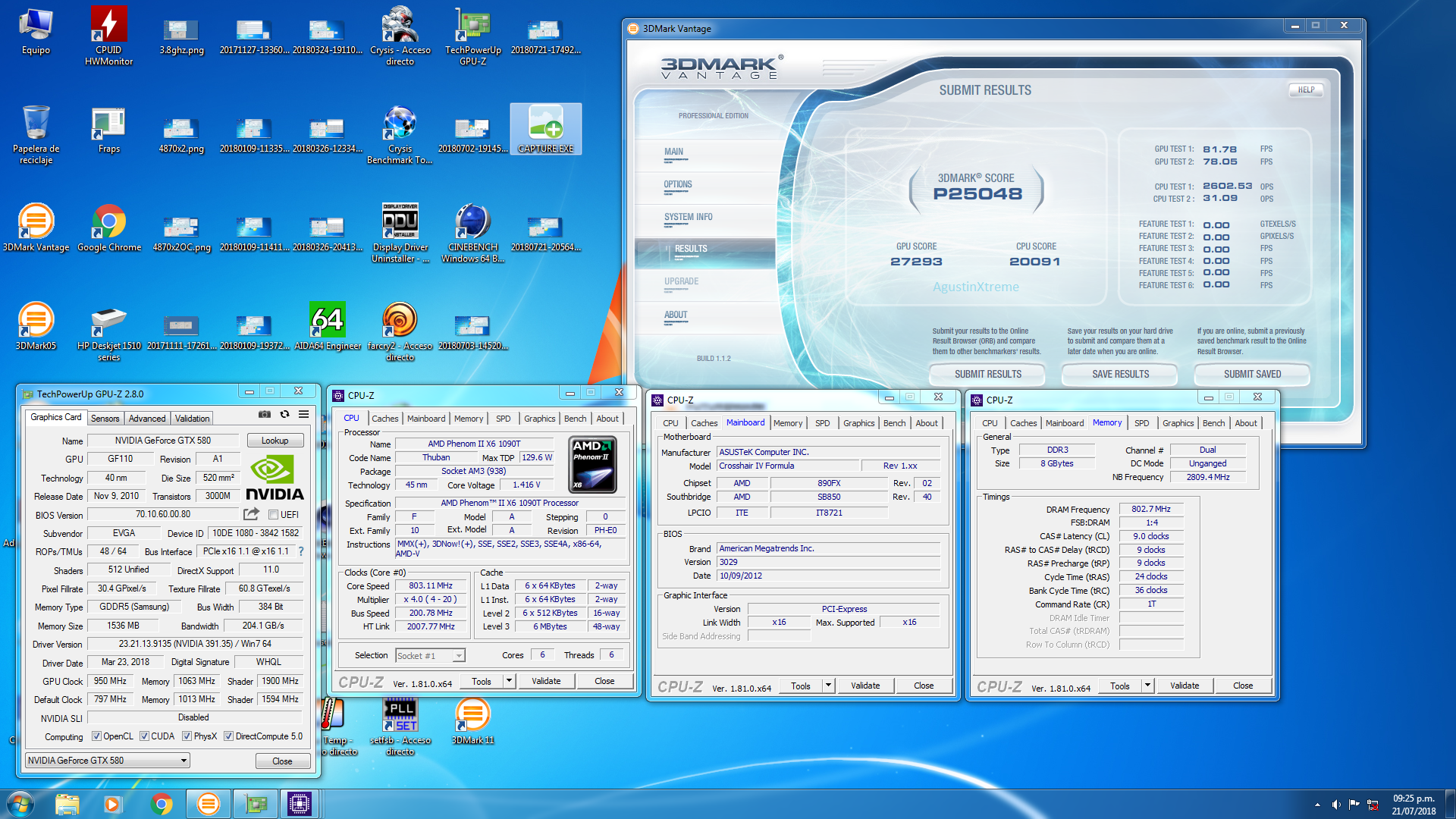Screen dimensions: 1456x819
Task: Click BIOS version share/export icon in GPU-Z
Action: tap(251, 514)
